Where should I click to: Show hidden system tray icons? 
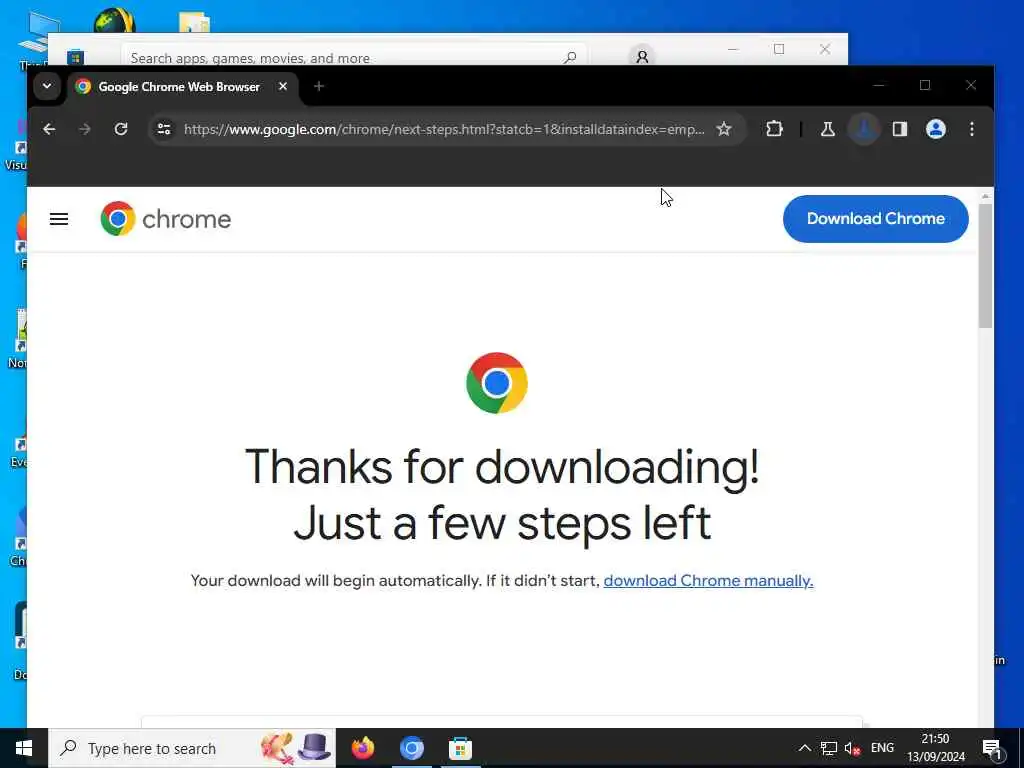point(805,748)
